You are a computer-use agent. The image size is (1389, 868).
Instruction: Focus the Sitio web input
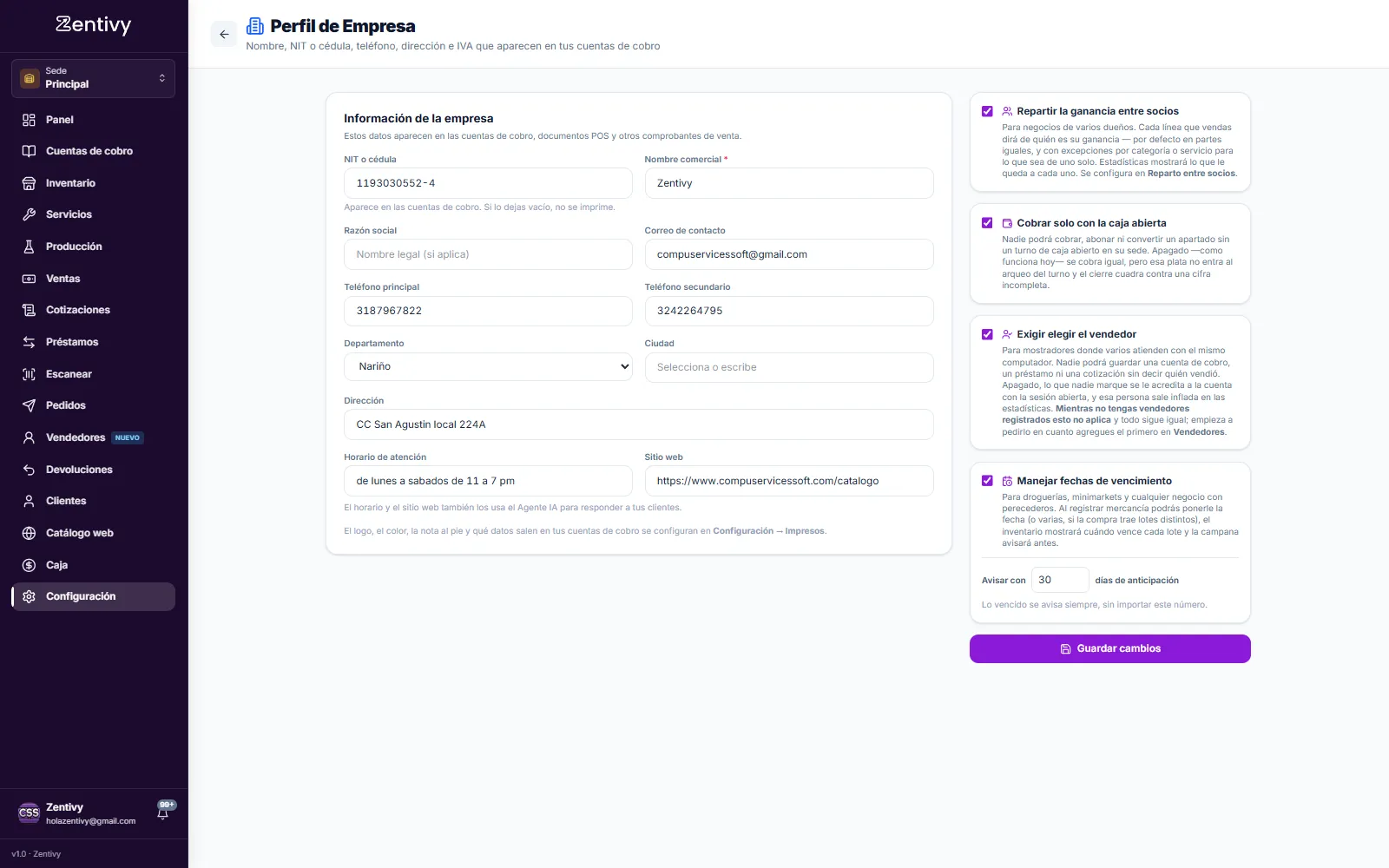(789, 481)
